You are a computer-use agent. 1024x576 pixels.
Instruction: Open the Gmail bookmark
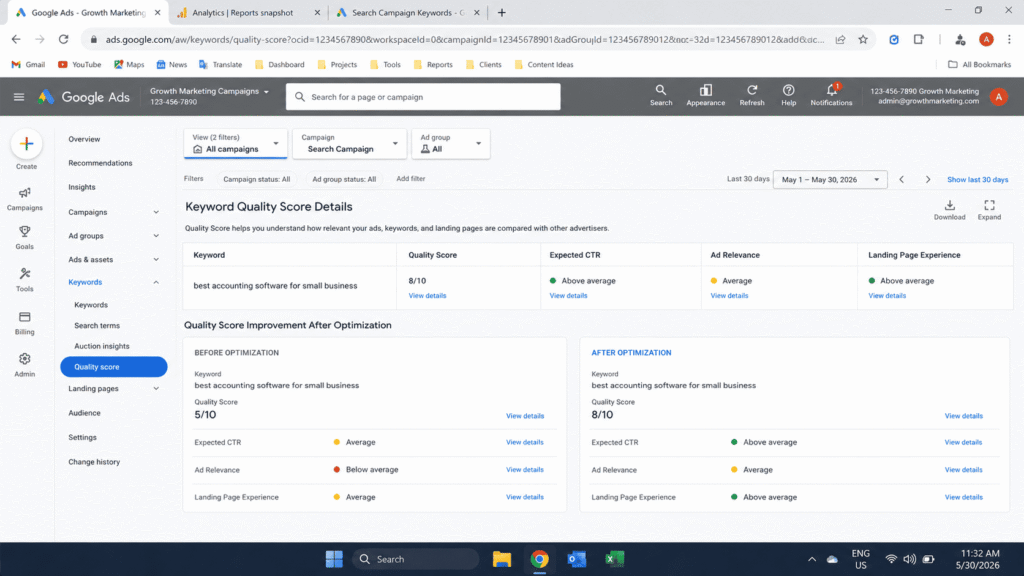pyautogui.click(x=28, y=65)
